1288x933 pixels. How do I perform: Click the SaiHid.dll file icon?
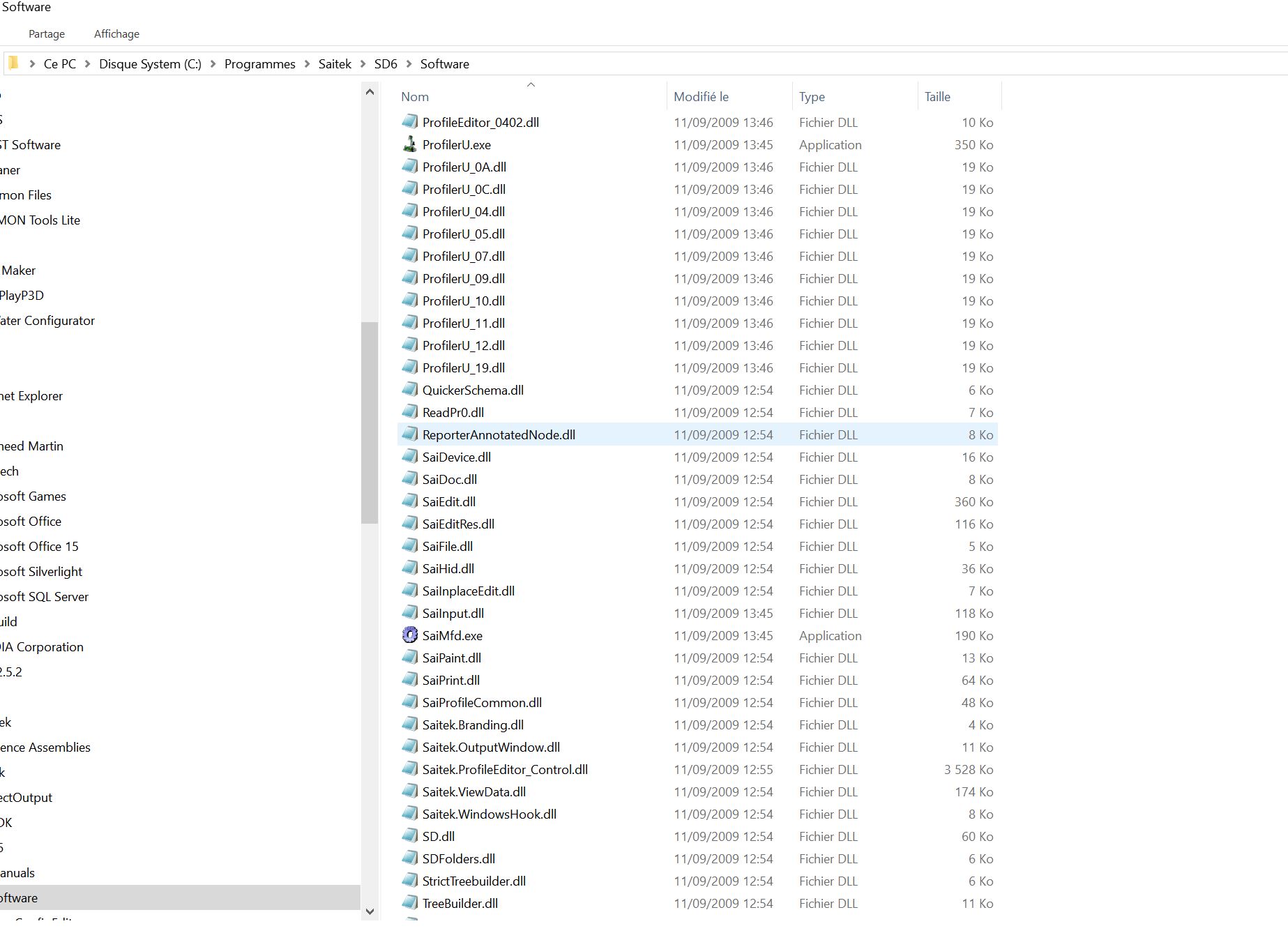click(410, 568)
